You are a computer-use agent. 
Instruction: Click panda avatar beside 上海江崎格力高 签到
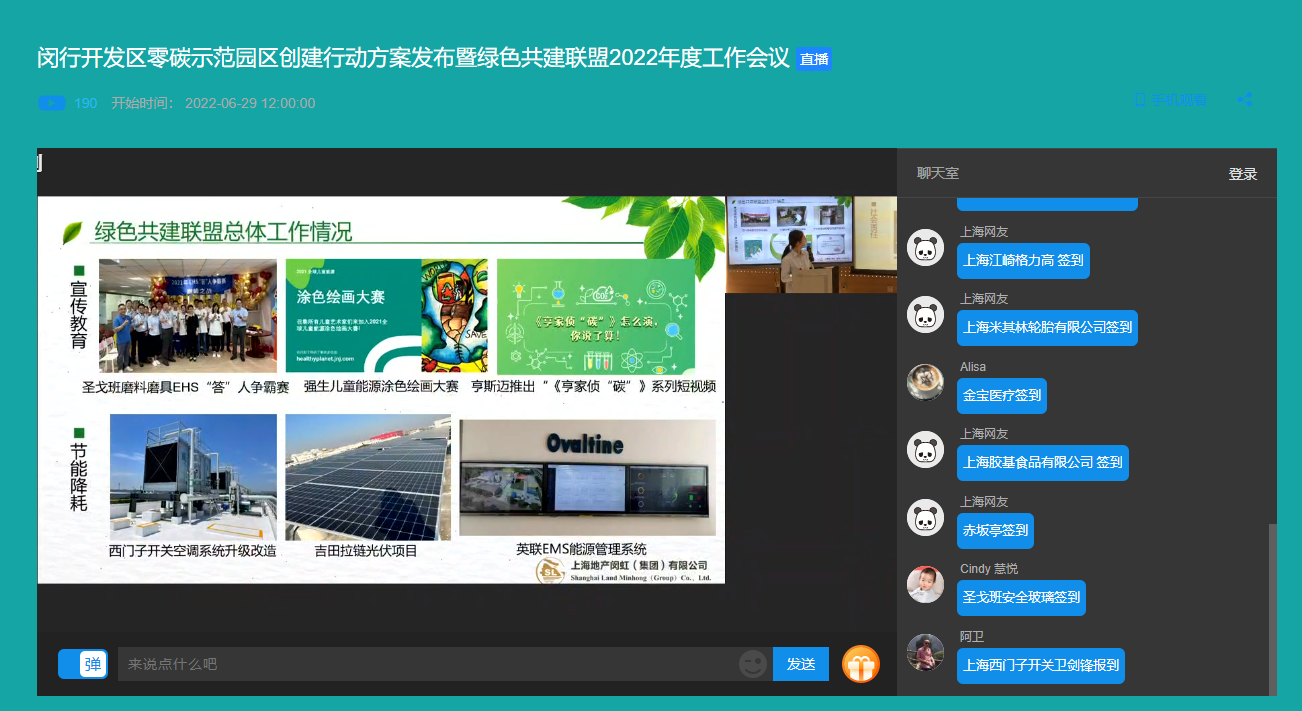pyautogui.click(x=925, y=247)
